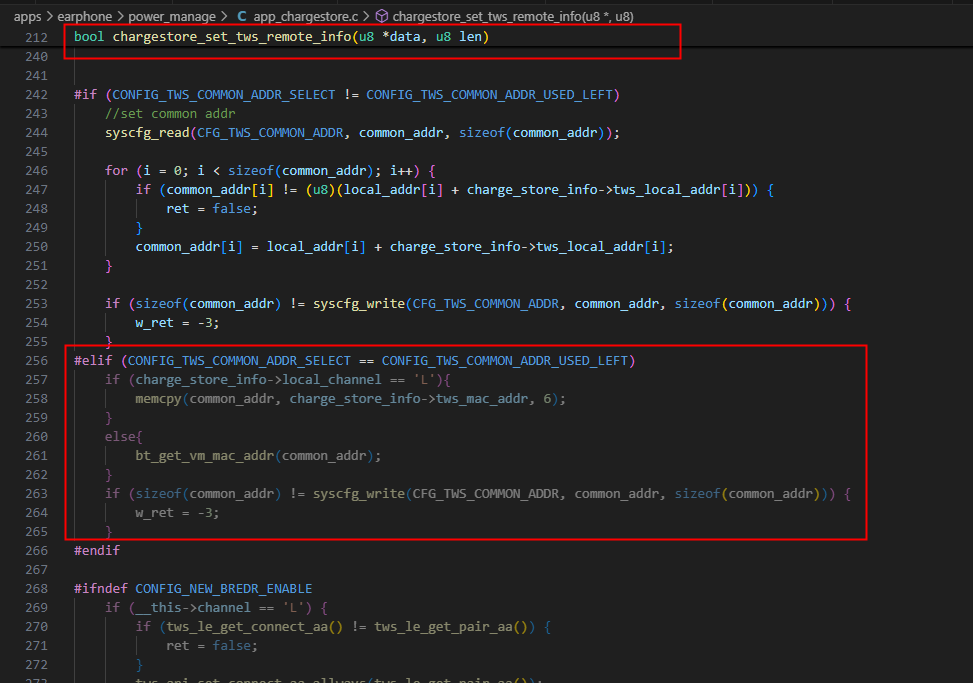Viewport: 973px width, 683px height.
Task: Select the app_chargestore.c breadcrumb file
Action: (x=306, y=16)
